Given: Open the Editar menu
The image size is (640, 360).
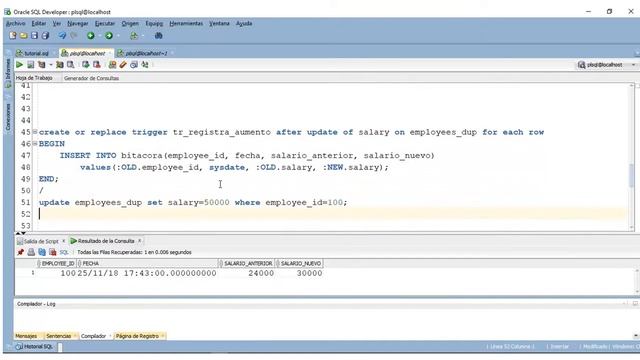Looking at the screenshot, I should coord(39,24).
